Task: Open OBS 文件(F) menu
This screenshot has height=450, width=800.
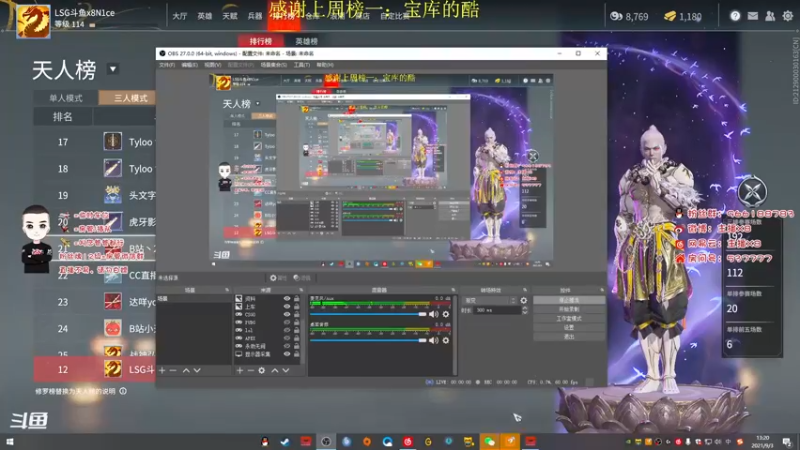Action: (167, 65)
